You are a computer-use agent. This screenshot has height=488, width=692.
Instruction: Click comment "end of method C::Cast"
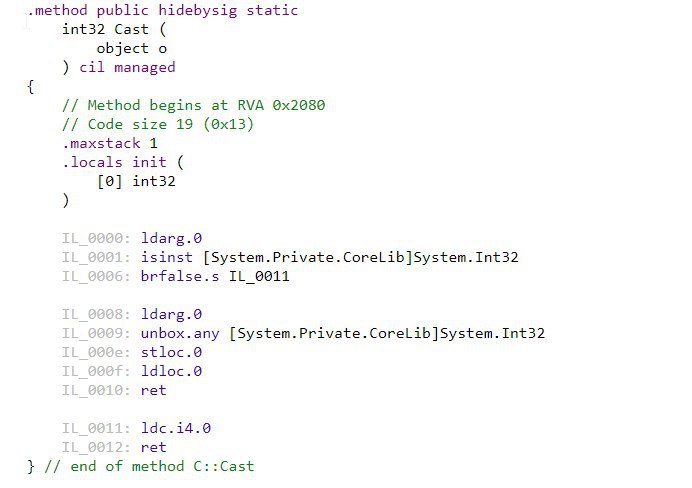[149, 466]
